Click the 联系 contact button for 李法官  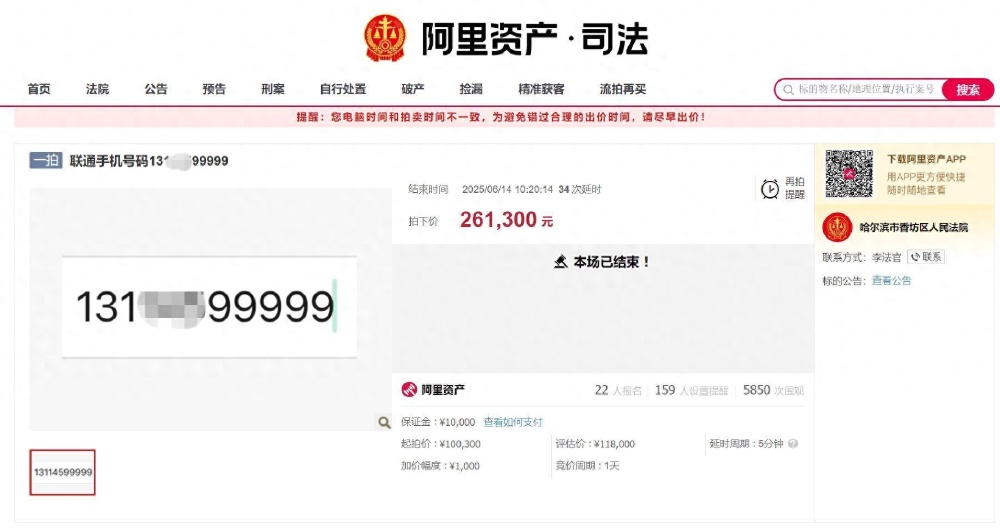[925, 257]
